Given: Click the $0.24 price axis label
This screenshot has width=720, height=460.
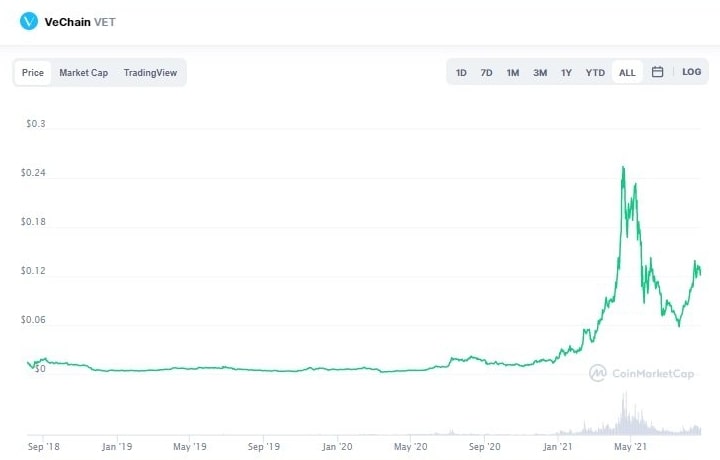Looking at the screenshot, I should coord(33,173).
